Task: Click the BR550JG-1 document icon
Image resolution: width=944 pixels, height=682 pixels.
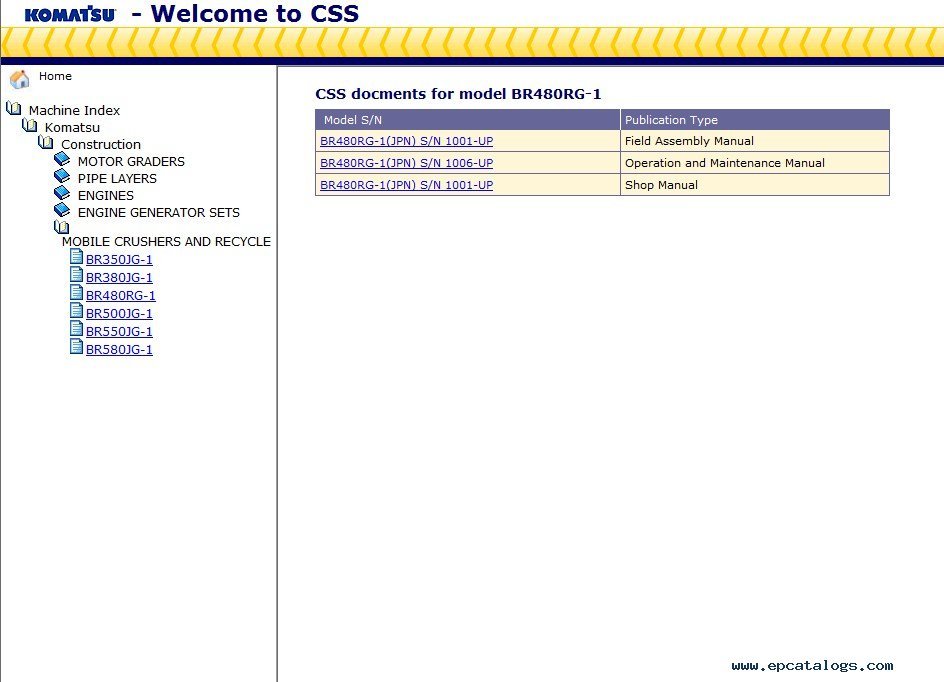Action: 76,329
